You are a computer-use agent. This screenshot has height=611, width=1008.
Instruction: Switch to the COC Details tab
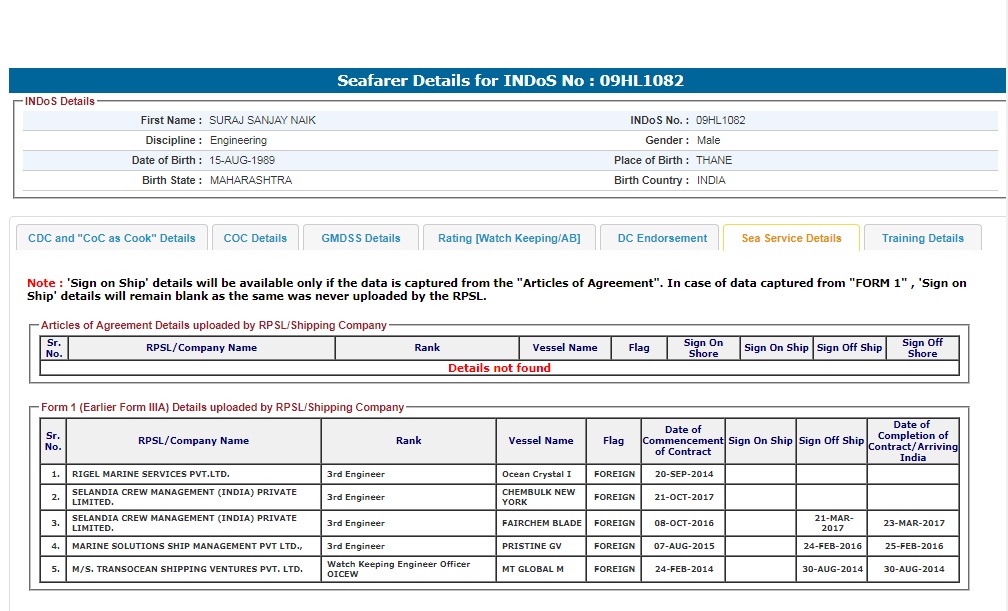(255, 238)
